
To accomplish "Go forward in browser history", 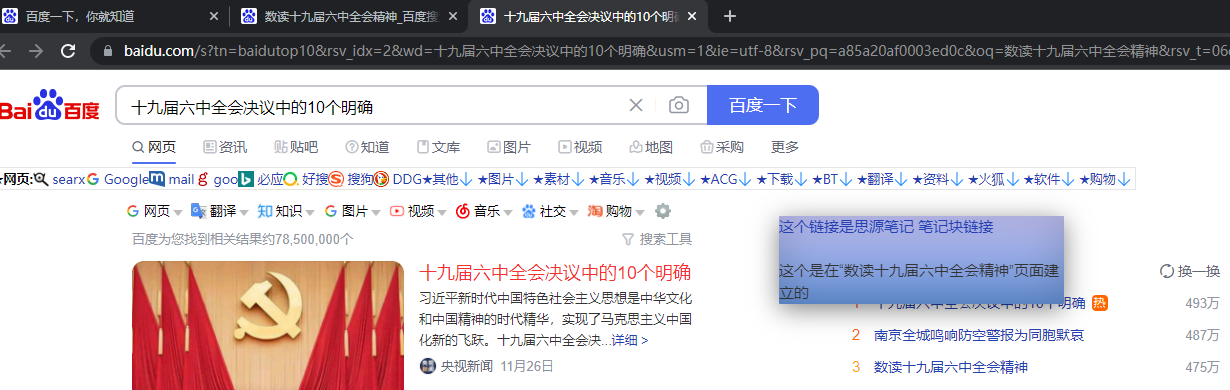I will tap(35, 50).
